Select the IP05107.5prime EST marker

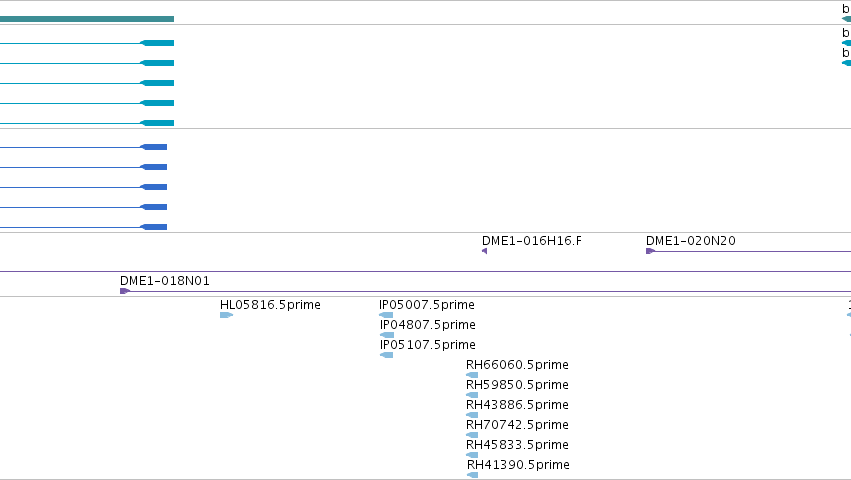386,355
